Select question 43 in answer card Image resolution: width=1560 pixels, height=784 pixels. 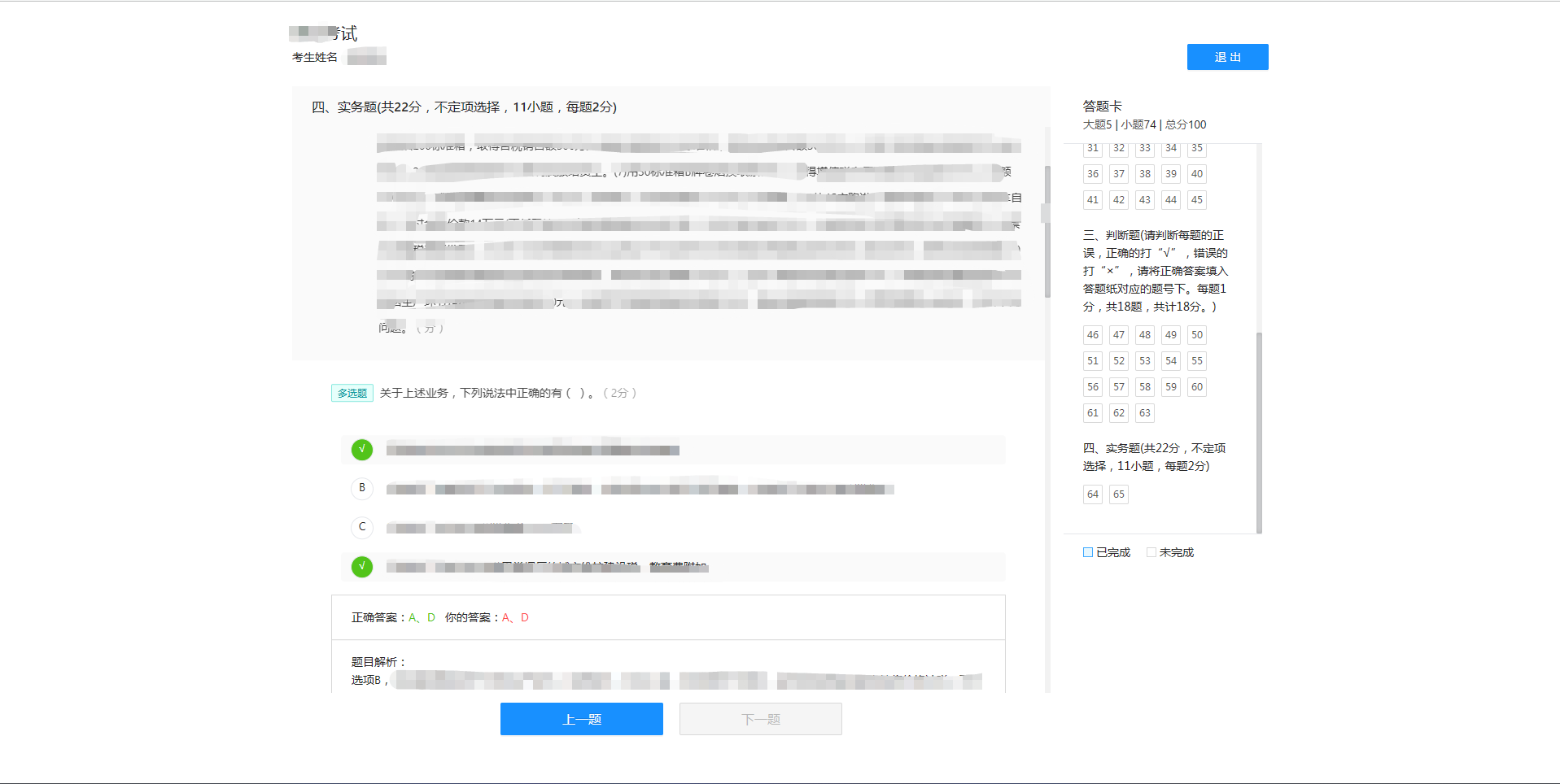click(1145, 200)
